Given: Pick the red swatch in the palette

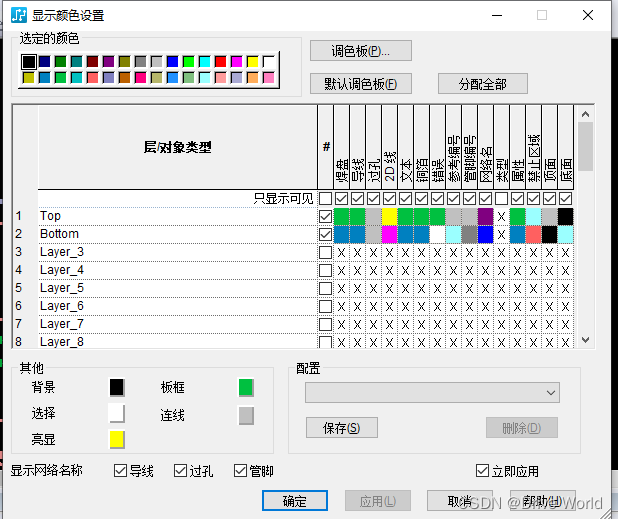Looking at the screenshot, I should 221,61.
